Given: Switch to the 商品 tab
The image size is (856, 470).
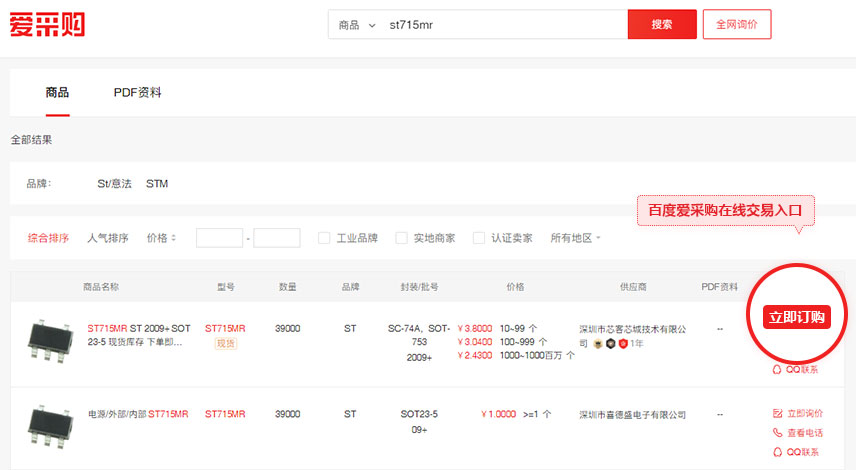Looking at the screenshot, I should [x=57, y=93].
